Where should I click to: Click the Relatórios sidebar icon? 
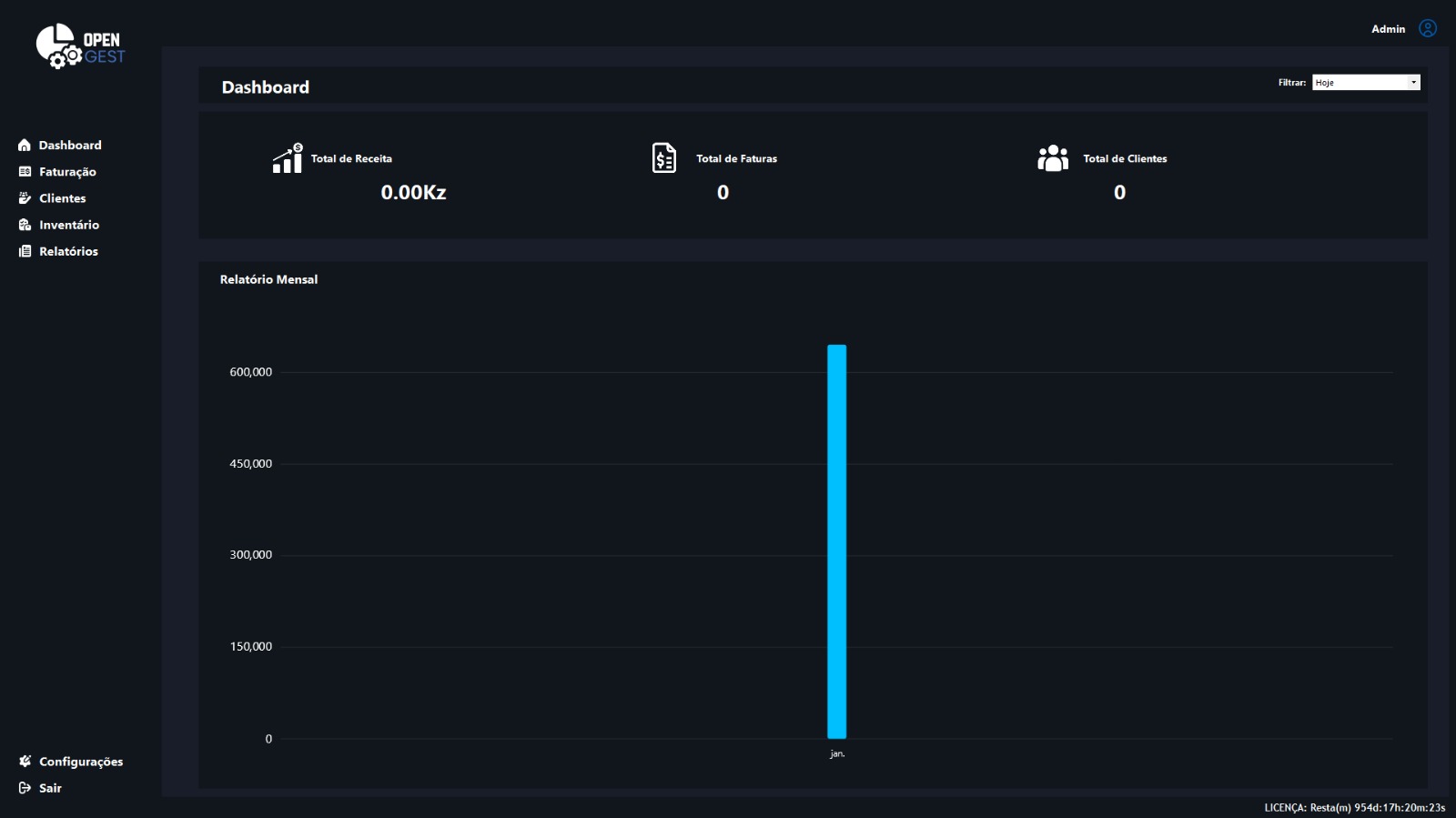(25, 251)
